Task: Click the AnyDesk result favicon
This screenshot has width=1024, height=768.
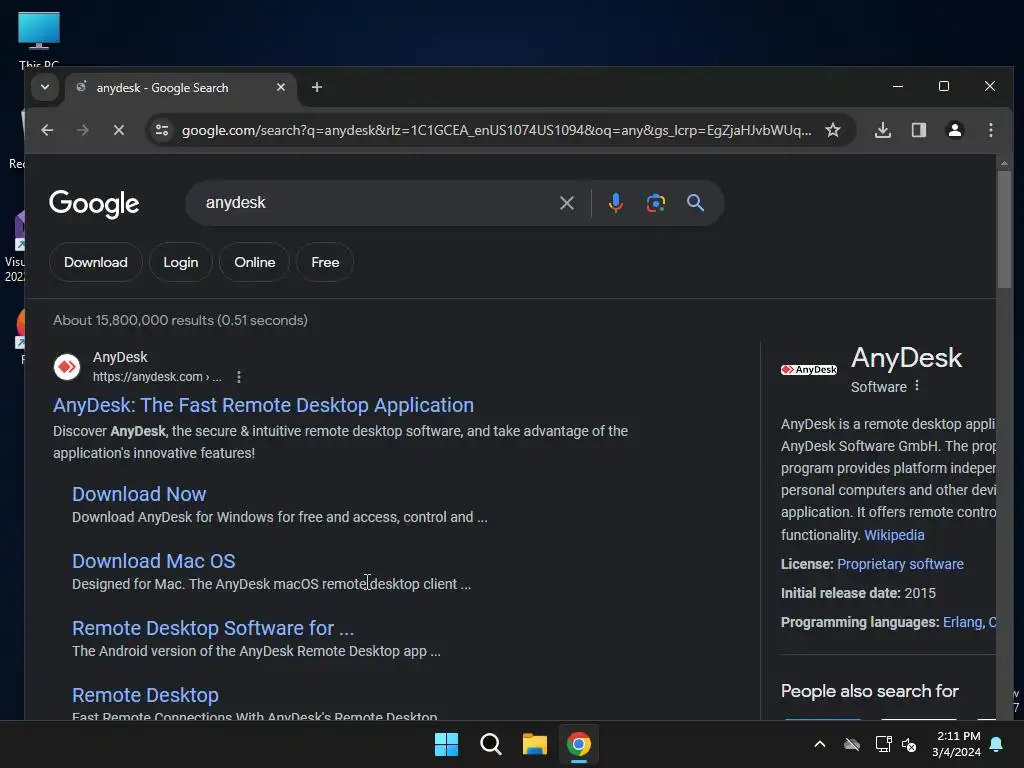Action: [x=67, y=367]
